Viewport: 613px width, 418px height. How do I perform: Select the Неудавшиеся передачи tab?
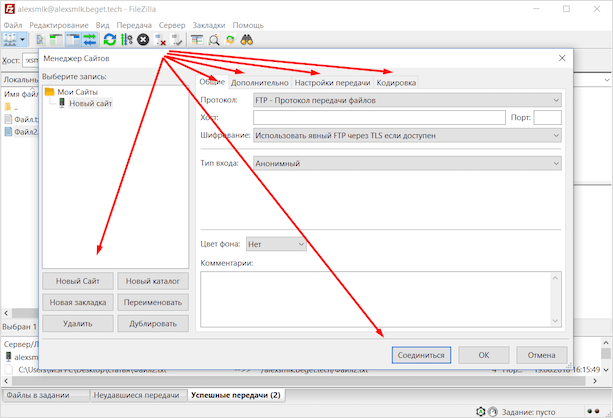tap(136, 395)
